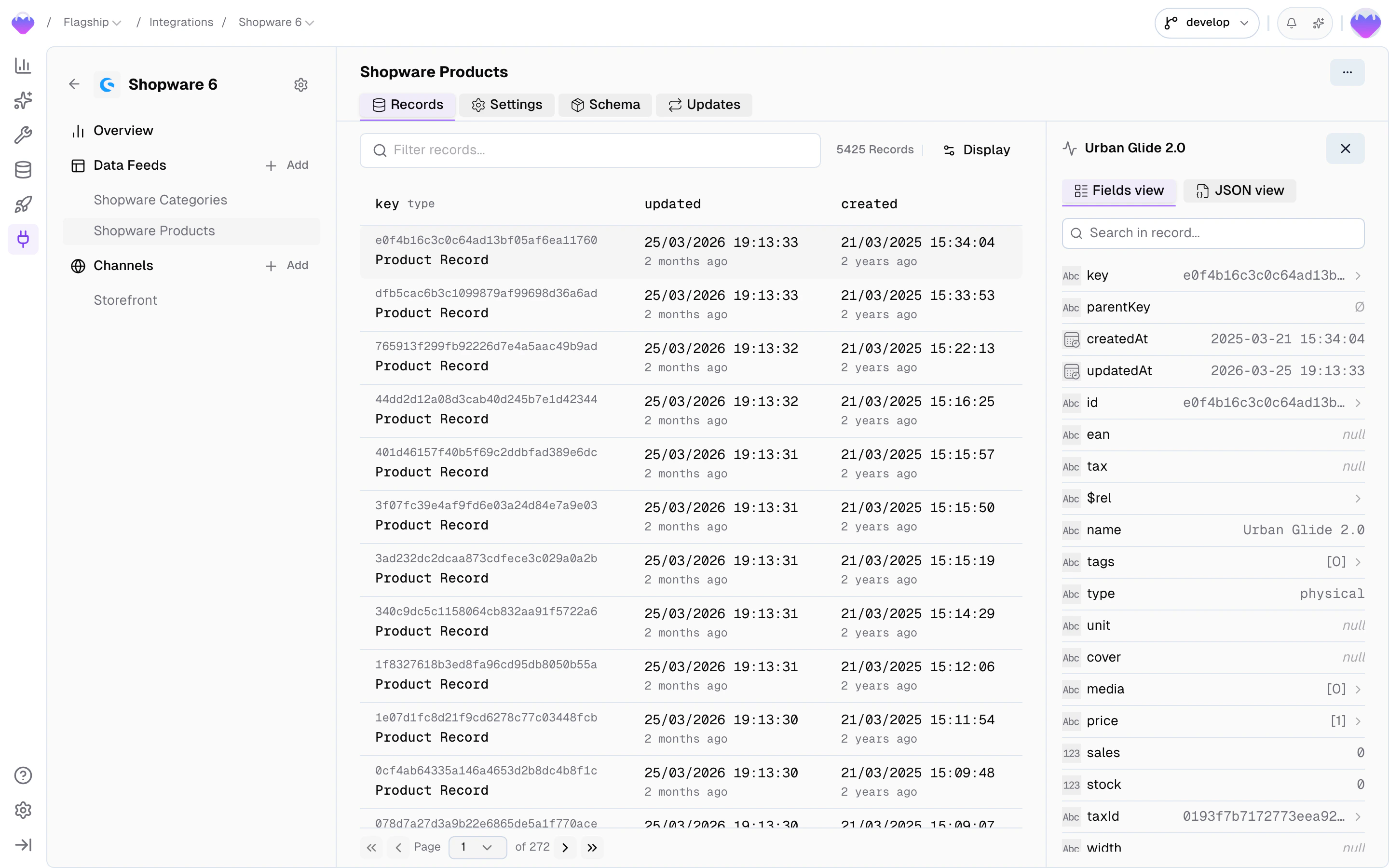This screenshot has width=1389, height=868.
Task: Open the help question mark icon
Action: [23, 775]
